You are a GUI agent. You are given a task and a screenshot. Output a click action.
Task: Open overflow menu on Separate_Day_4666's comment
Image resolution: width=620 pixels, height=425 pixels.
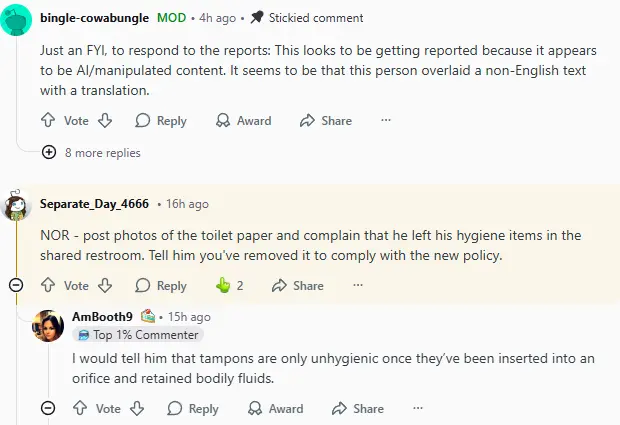pyautogui.click(x=358, y=285)
